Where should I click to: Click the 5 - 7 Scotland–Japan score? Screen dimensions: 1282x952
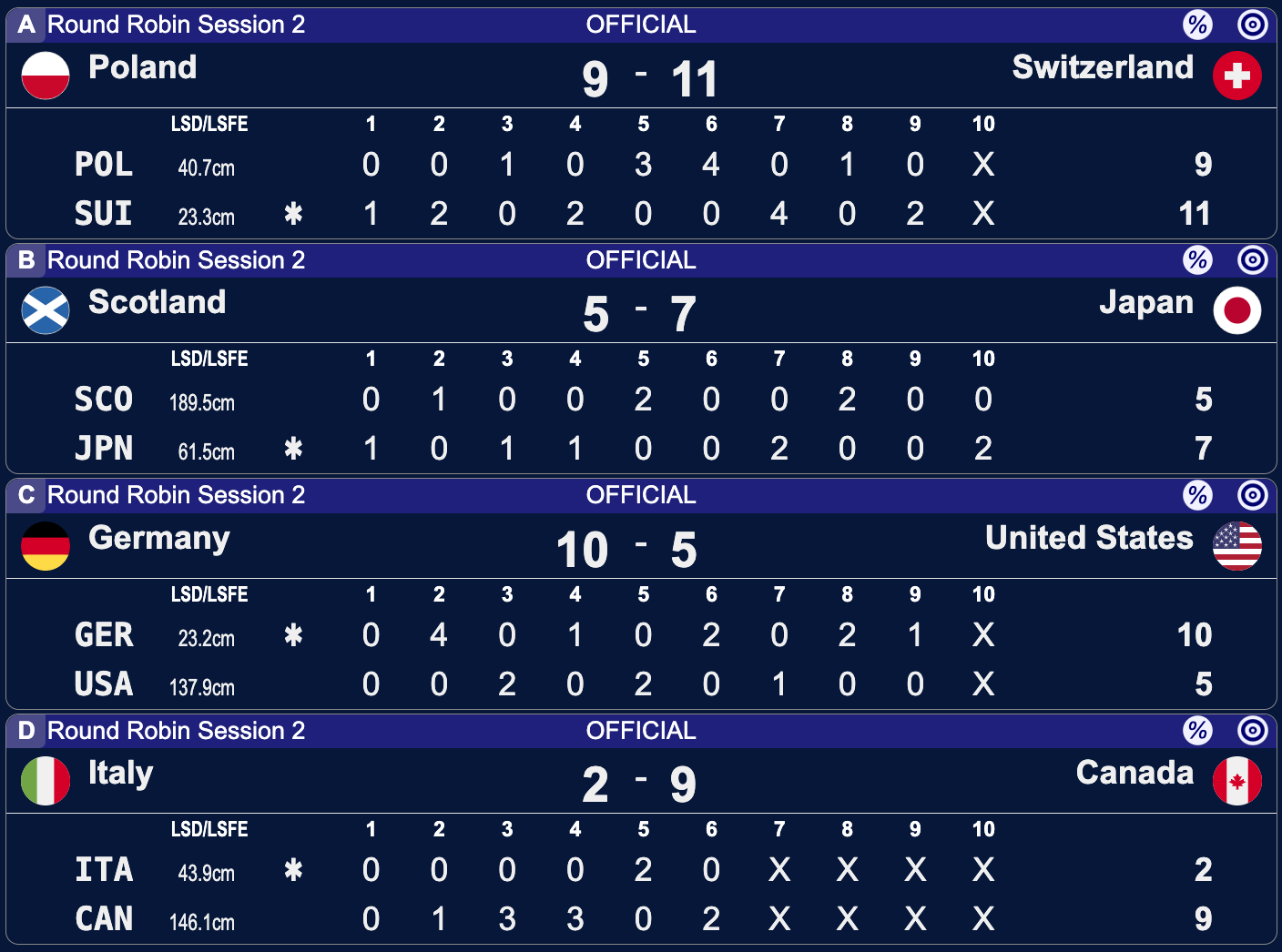pyautogui.click(x=640, y=314)
